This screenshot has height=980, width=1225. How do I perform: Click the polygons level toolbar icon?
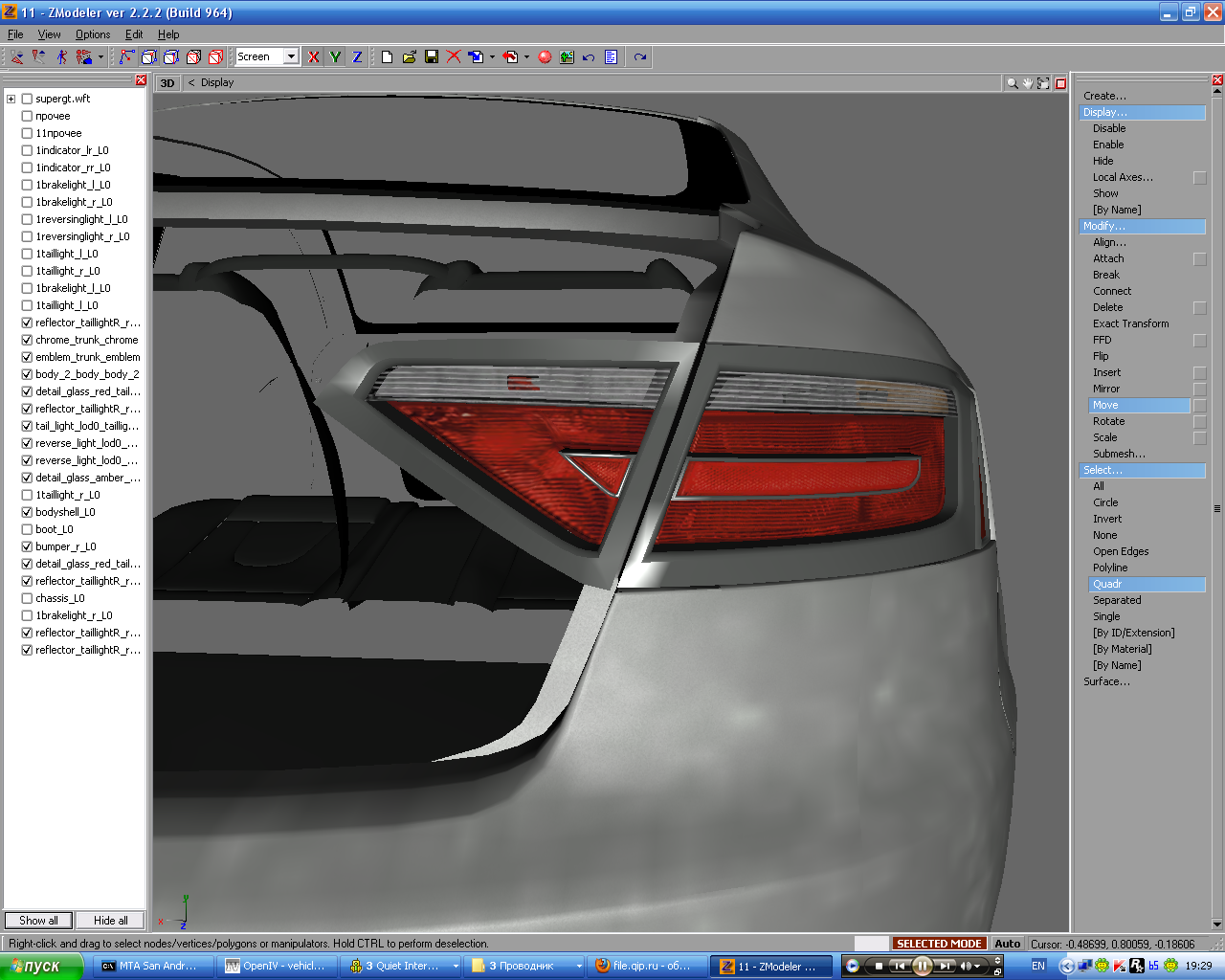84,57
